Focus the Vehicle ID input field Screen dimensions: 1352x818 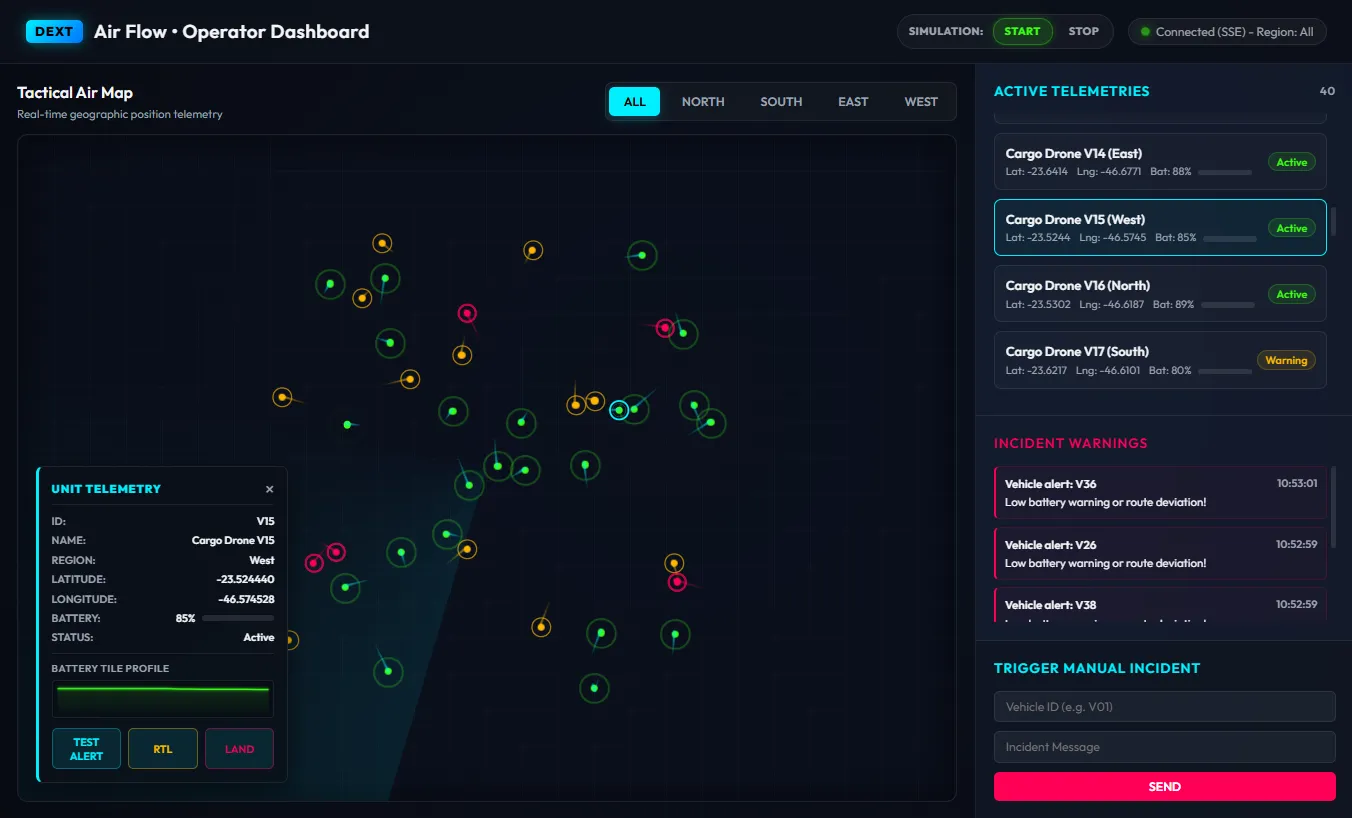click(1164, 706)
